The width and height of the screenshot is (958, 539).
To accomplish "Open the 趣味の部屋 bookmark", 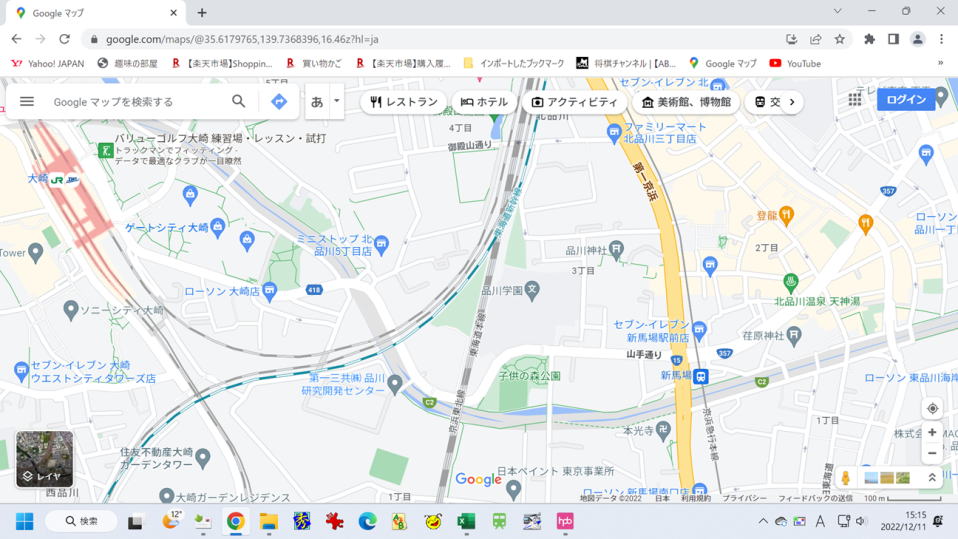I will pyautogui.click(x=127, y=63).
